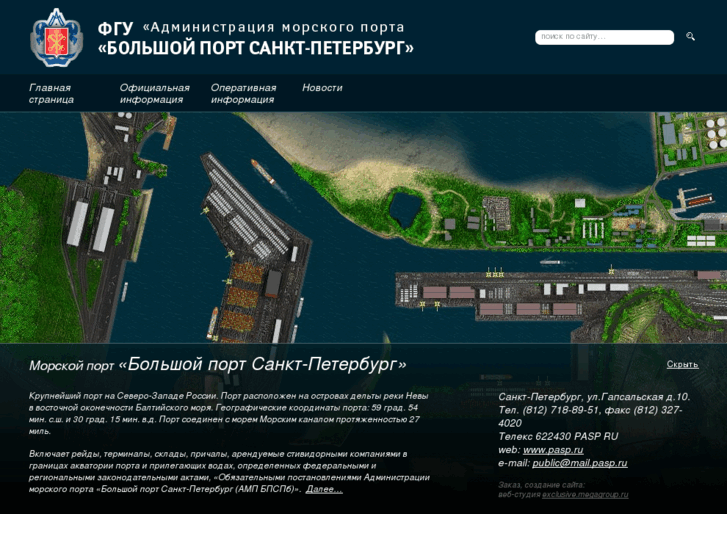This screenshot has height=545, width=727.
Task: Focus the «поиск по сайту» search field
Action: (604, 37)
